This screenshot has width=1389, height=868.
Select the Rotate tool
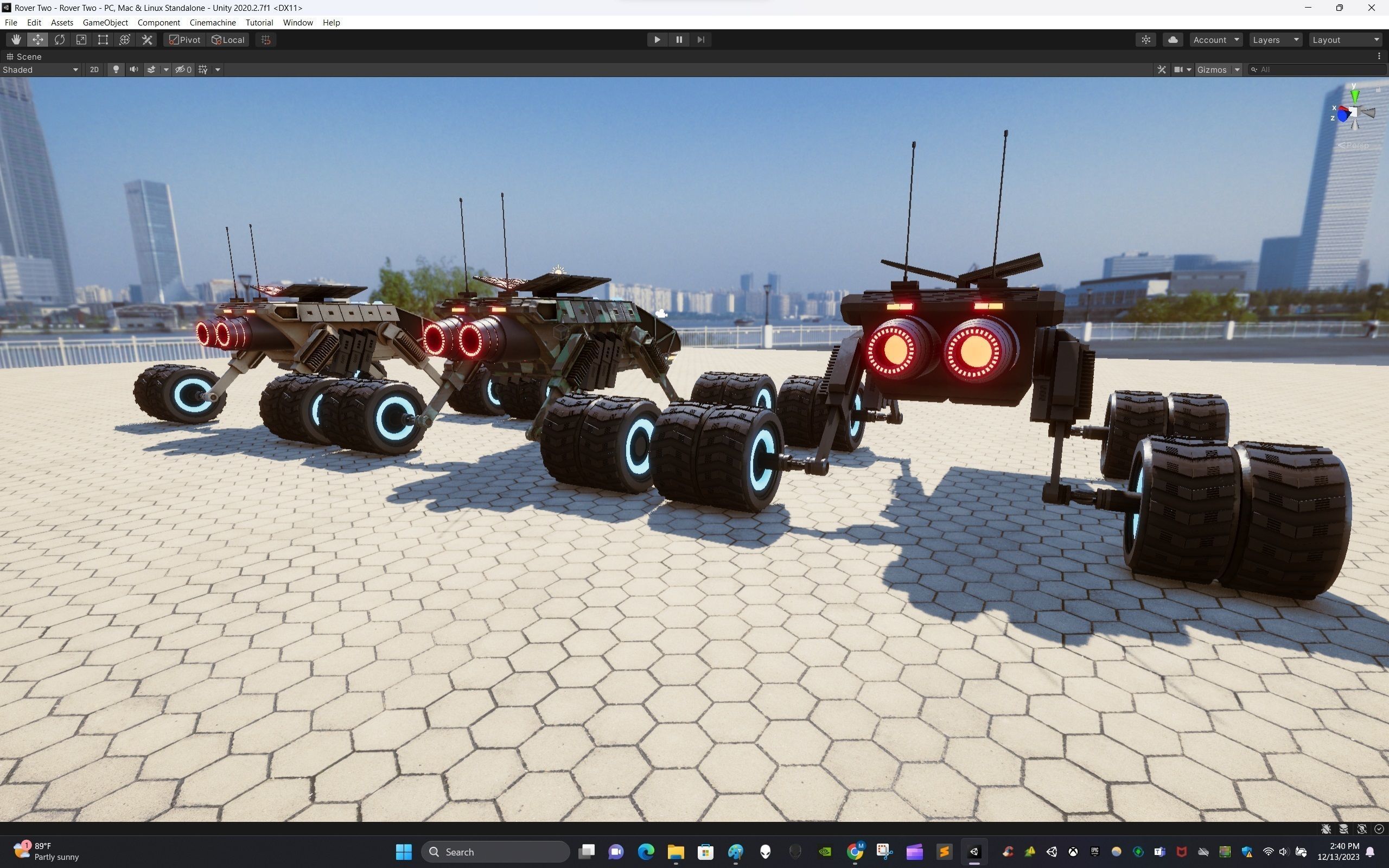tap(60, 40)
